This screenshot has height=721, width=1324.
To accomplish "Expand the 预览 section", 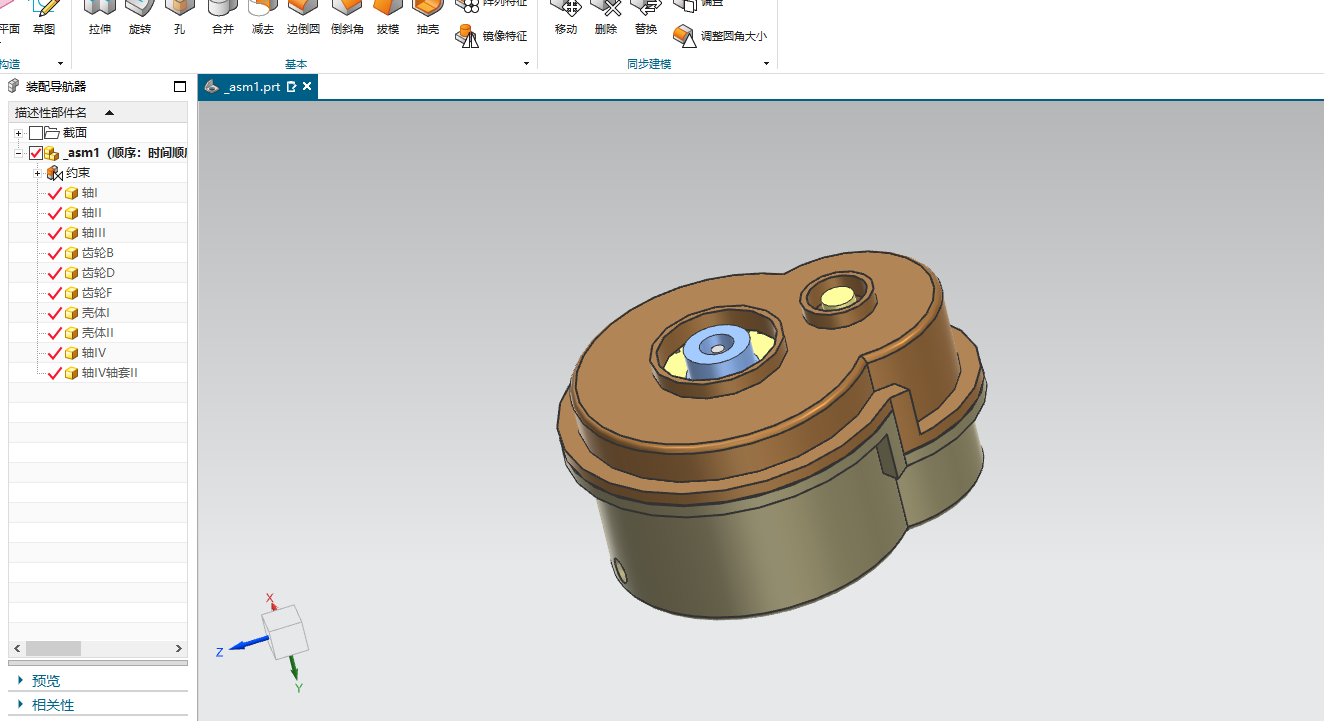I will (20, 680).
